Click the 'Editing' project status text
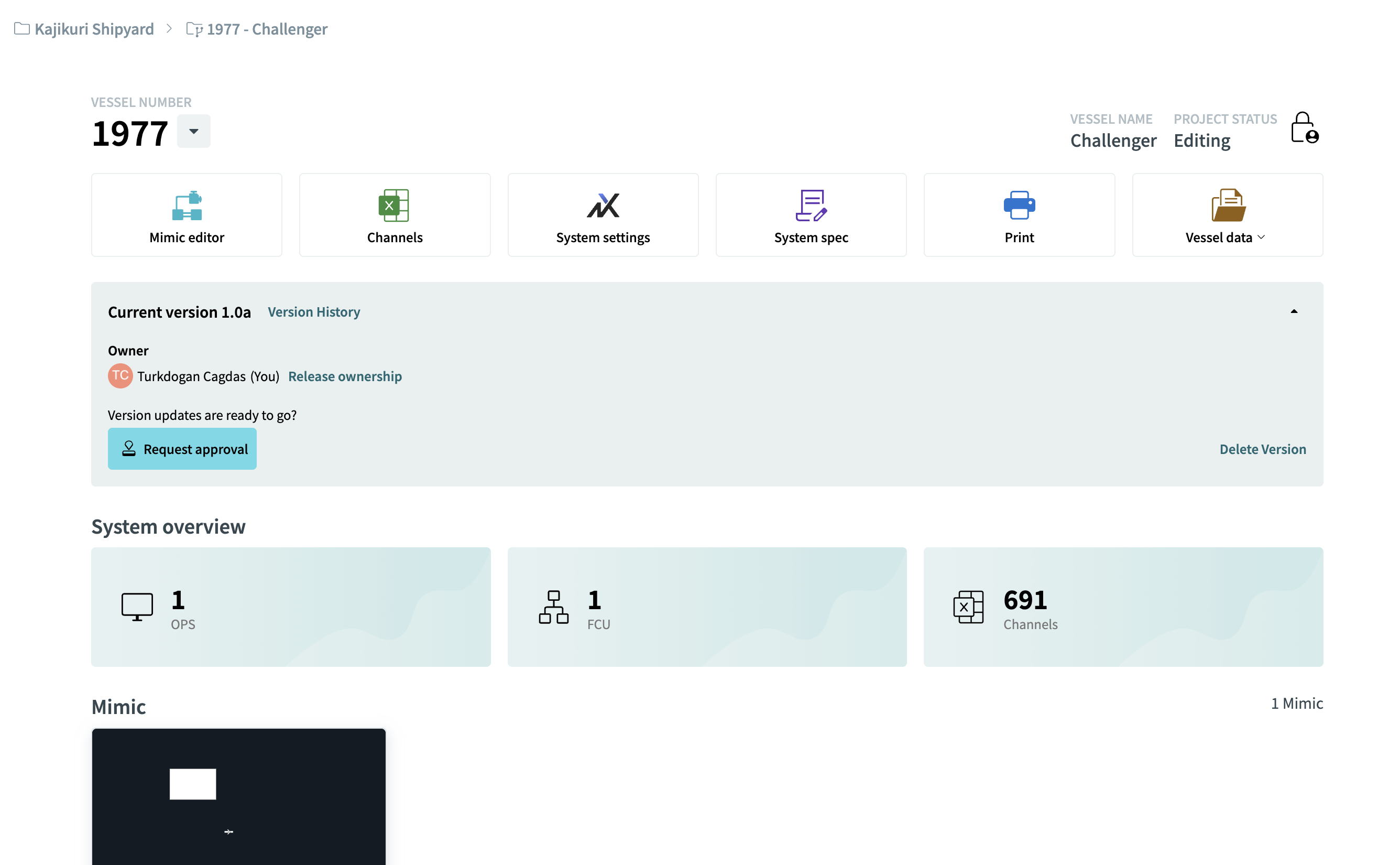 [x=1201, y=140]
